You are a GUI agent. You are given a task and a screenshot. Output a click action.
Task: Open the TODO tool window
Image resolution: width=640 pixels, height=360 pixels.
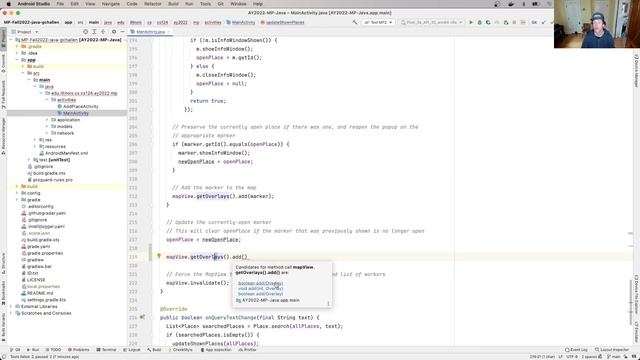tap(53, 350)
